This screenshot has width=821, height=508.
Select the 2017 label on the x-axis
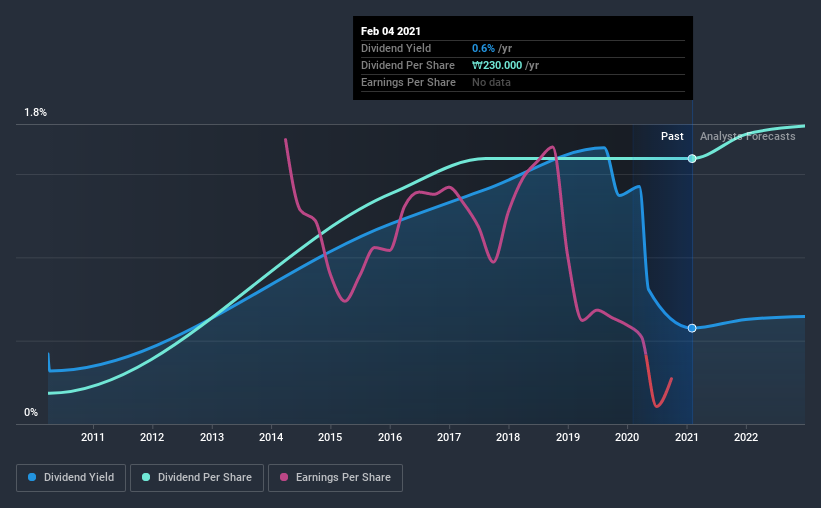click(x=449, y=437)
